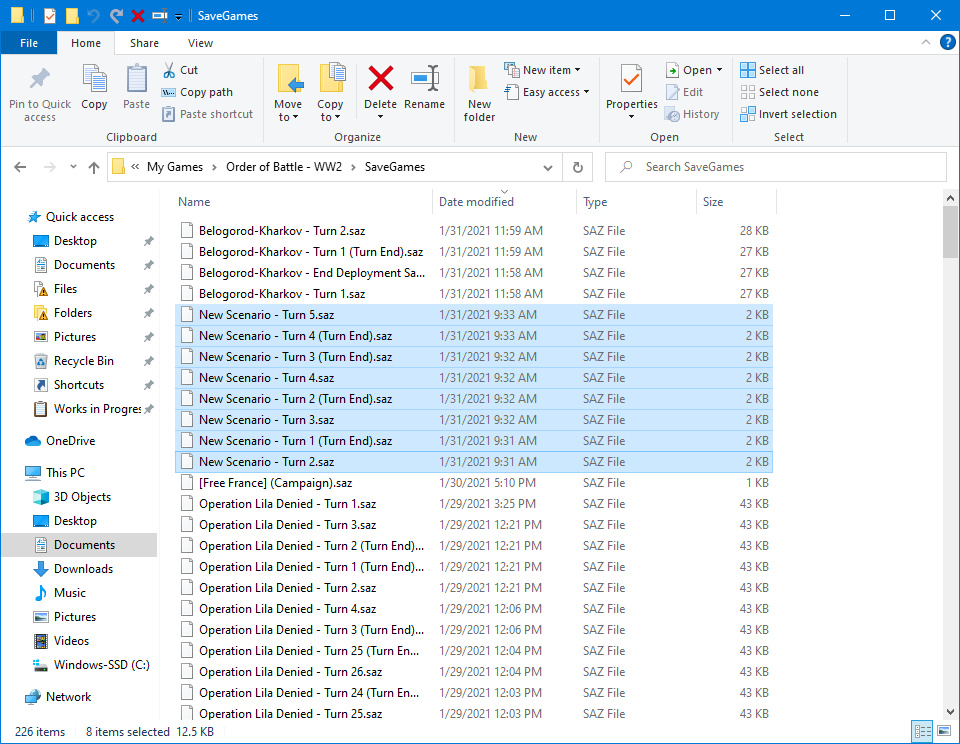Viewport: 960px width, 744px height.
Task: Collapse the ribbon with the chevron
Action: tap(926, 42)
